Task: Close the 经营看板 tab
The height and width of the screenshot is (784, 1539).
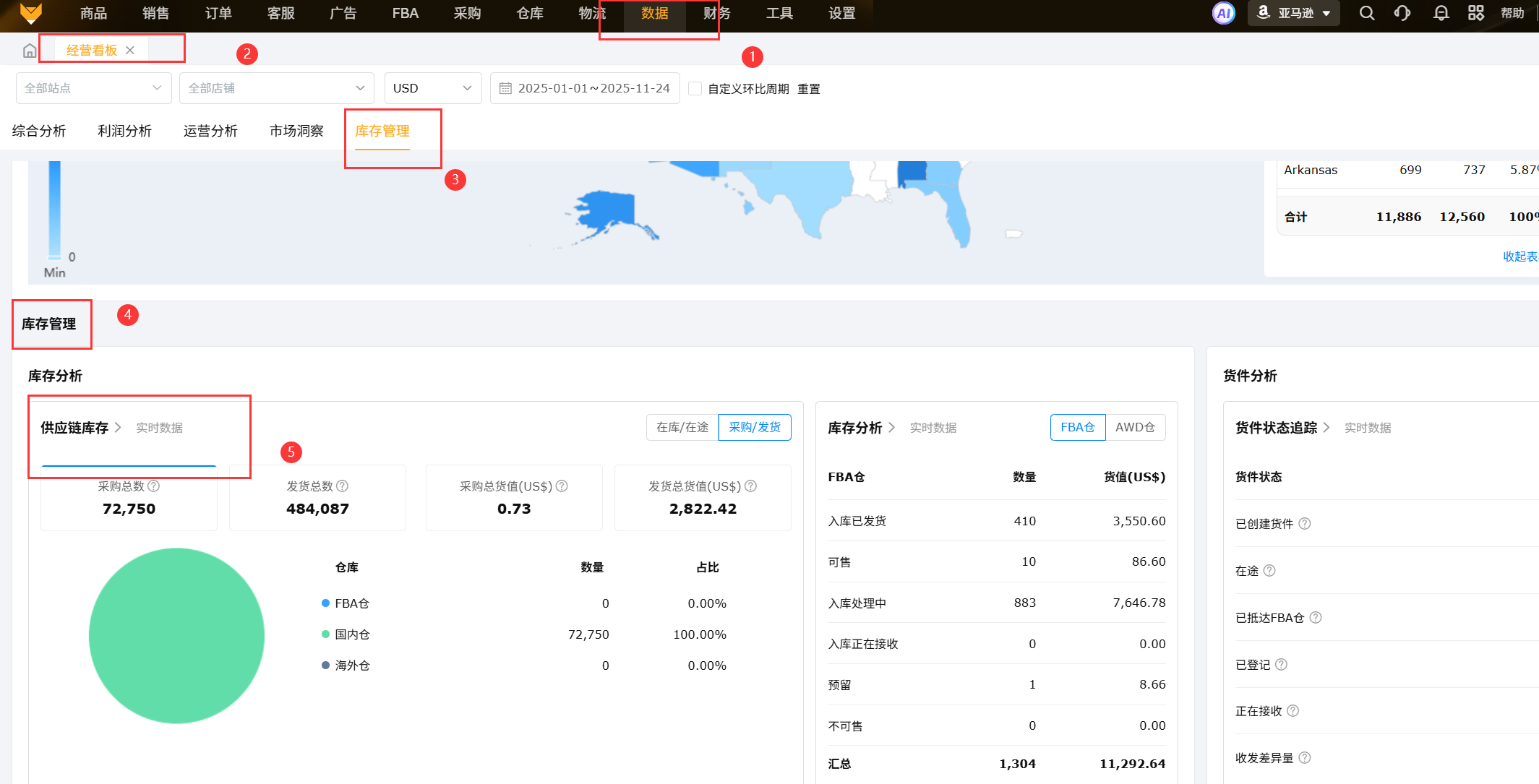Action: point(130,50)
